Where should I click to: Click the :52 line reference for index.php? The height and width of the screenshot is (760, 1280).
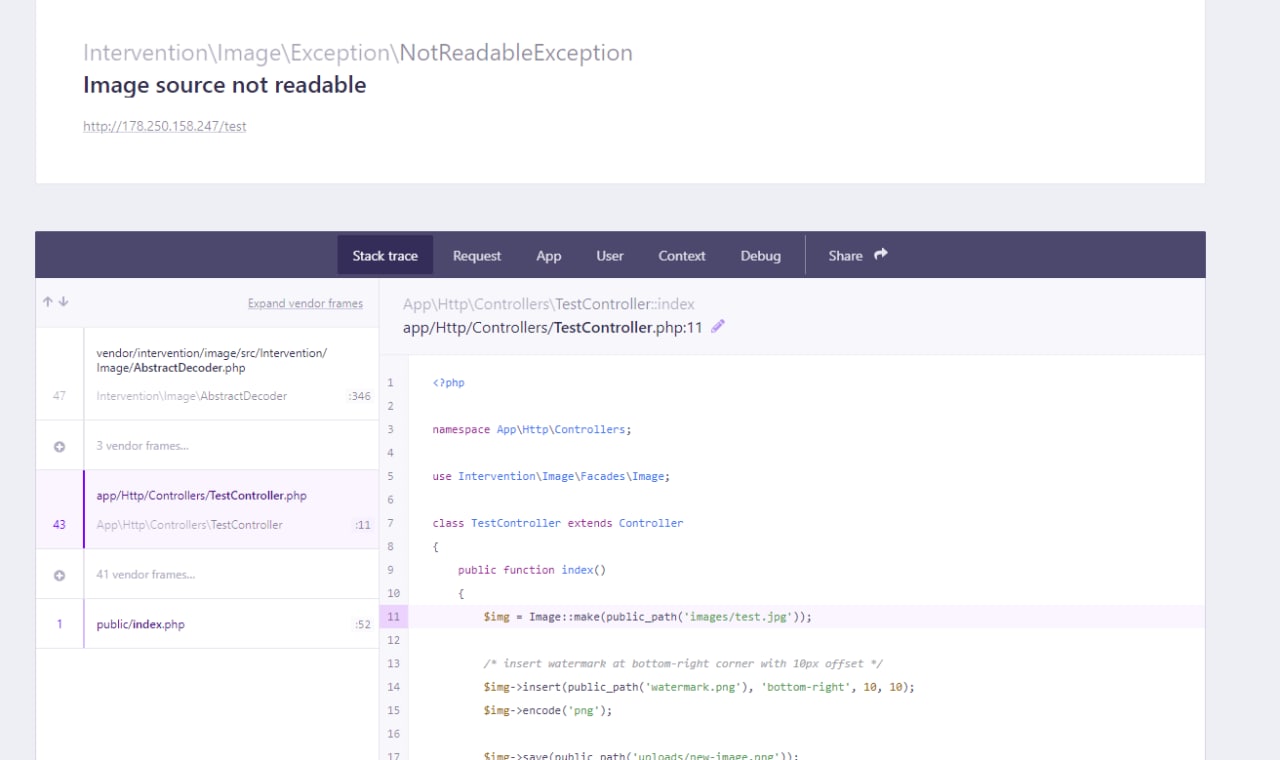(x=363, y=625)
